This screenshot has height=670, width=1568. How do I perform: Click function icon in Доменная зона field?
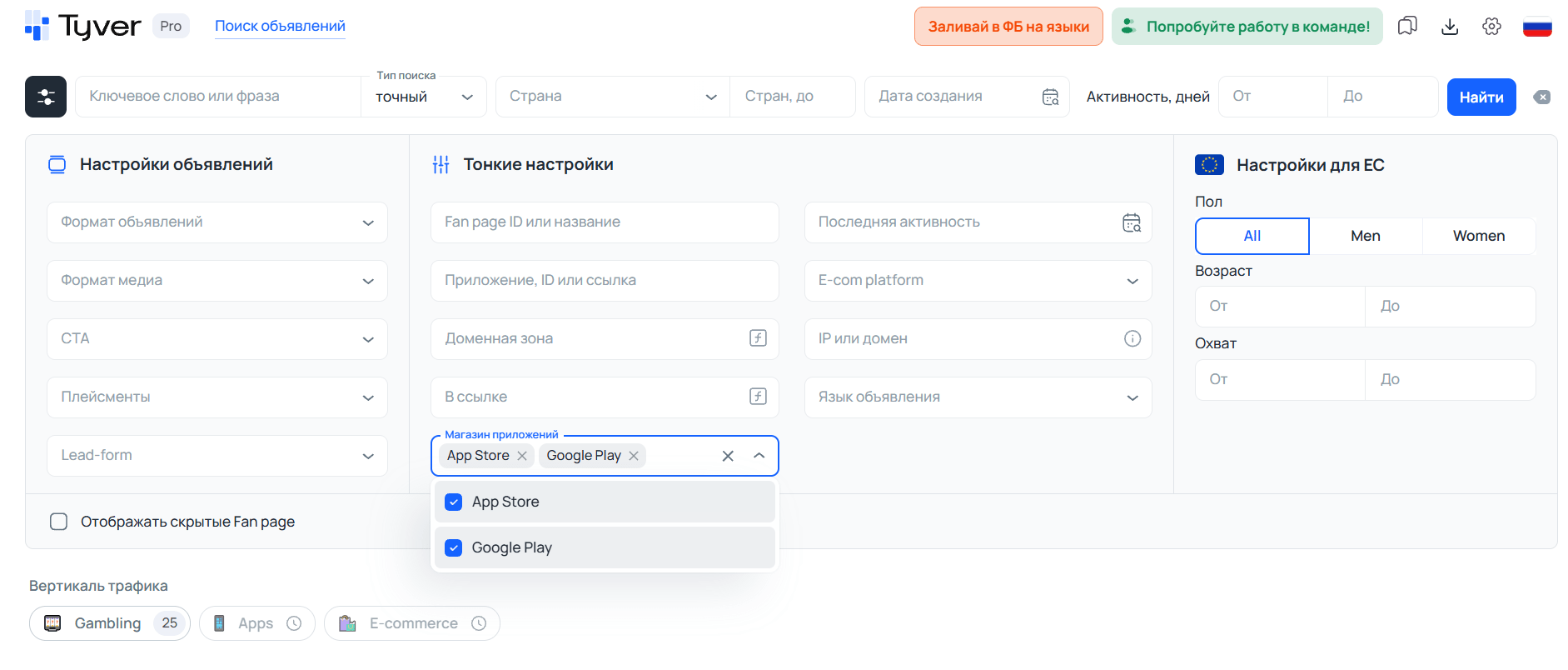(758, 338)
